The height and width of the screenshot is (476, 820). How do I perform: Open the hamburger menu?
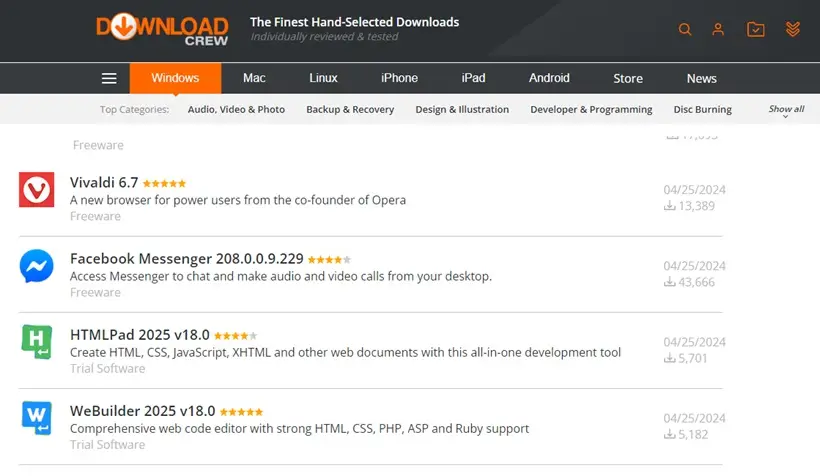pyautogui.click(x=109, y=78)
